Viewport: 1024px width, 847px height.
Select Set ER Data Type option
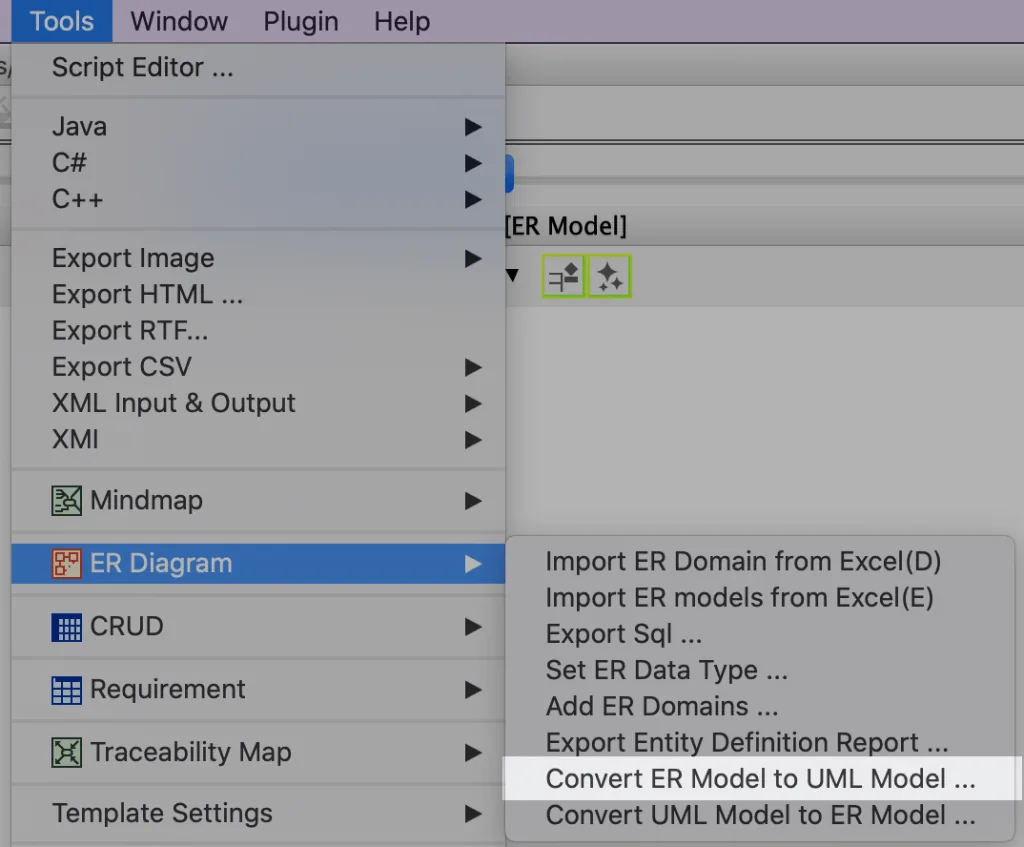pos(760,671)
